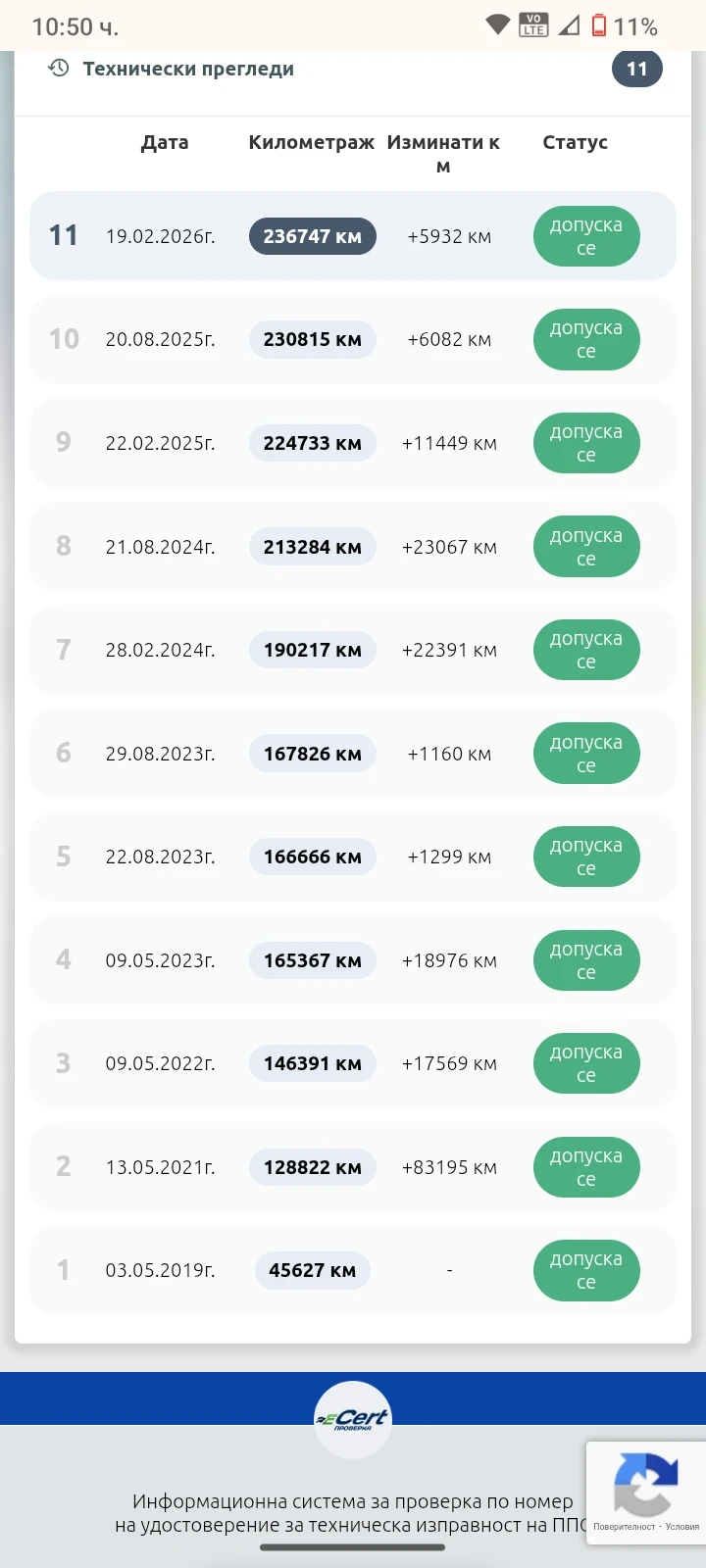The width and height of the screenshot is (706, 1568).
Task: Tap the battery indicator icon
Action: (x=599, y=25)
